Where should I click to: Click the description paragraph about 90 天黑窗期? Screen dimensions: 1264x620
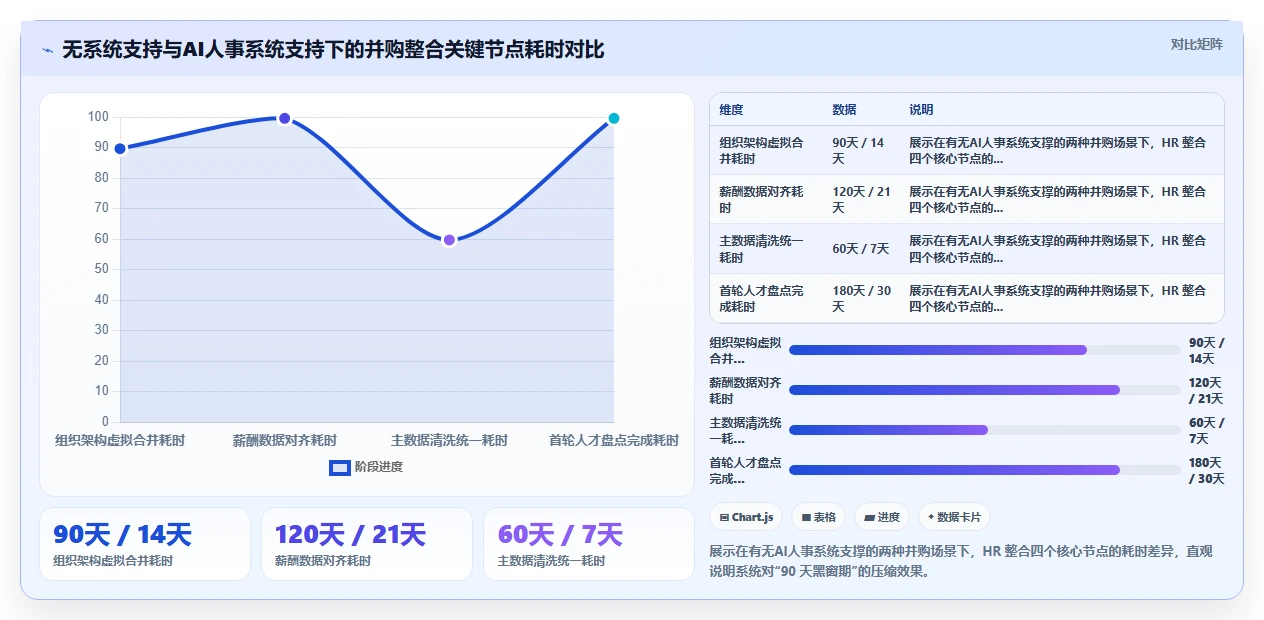961,561
